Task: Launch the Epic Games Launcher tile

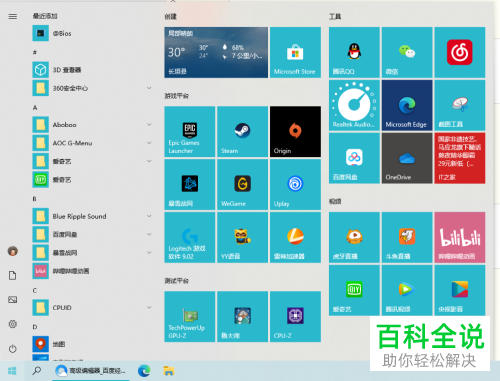Action: click(190, 131)
